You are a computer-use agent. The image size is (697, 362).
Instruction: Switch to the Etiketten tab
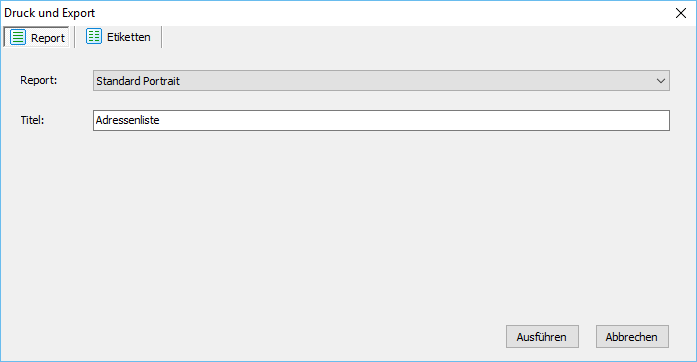119,37
